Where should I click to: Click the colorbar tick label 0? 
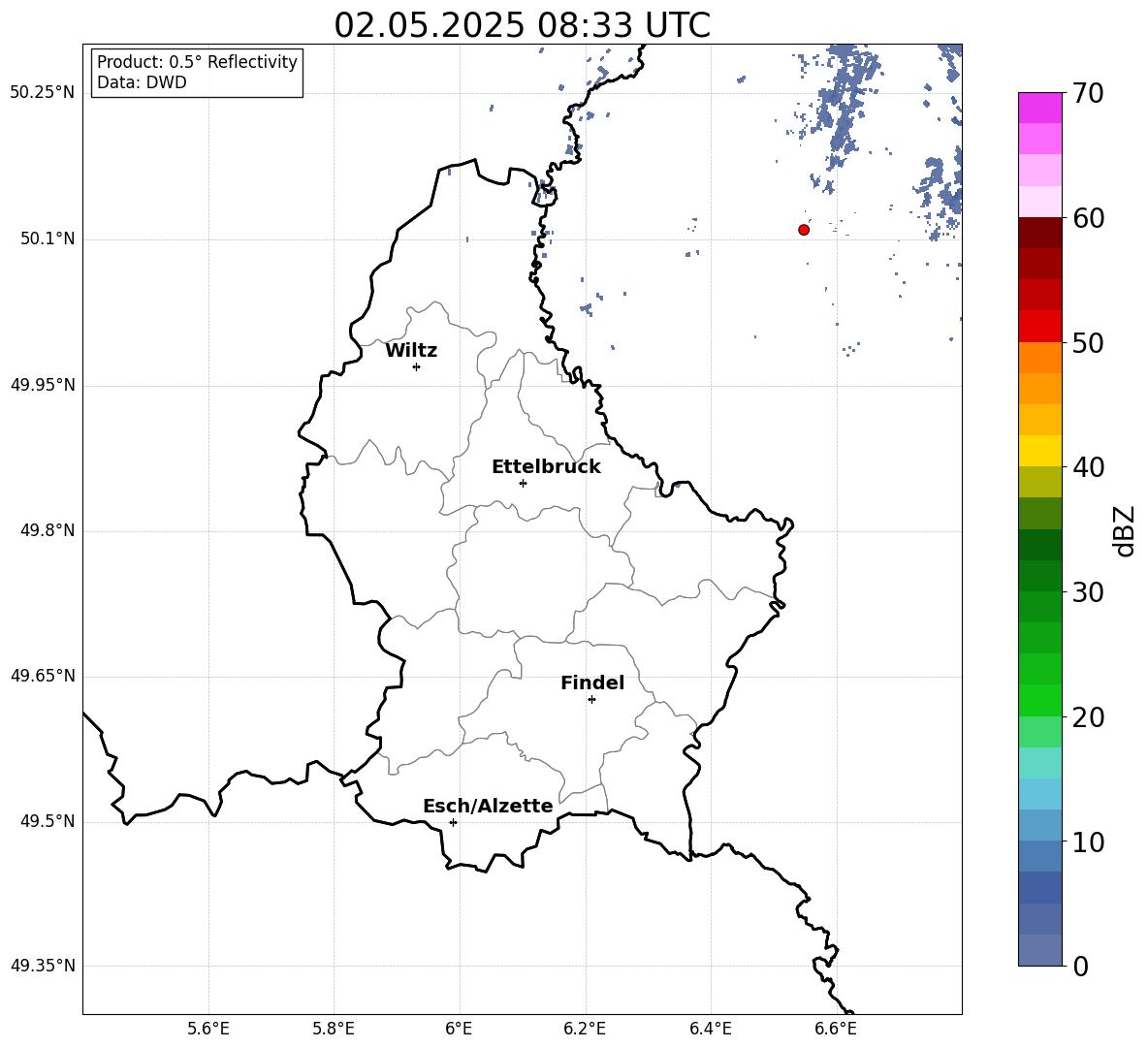click(1080, 966)
